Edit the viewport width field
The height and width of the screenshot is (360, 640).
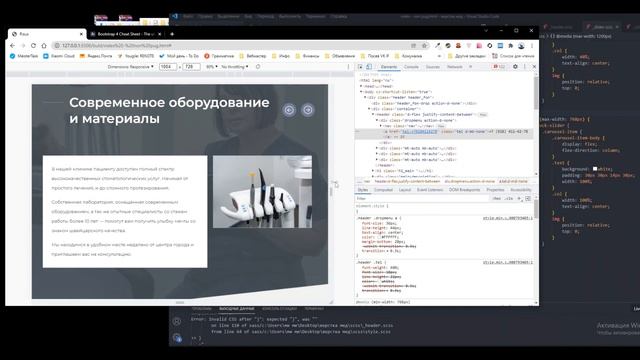(x=168, y=67)
